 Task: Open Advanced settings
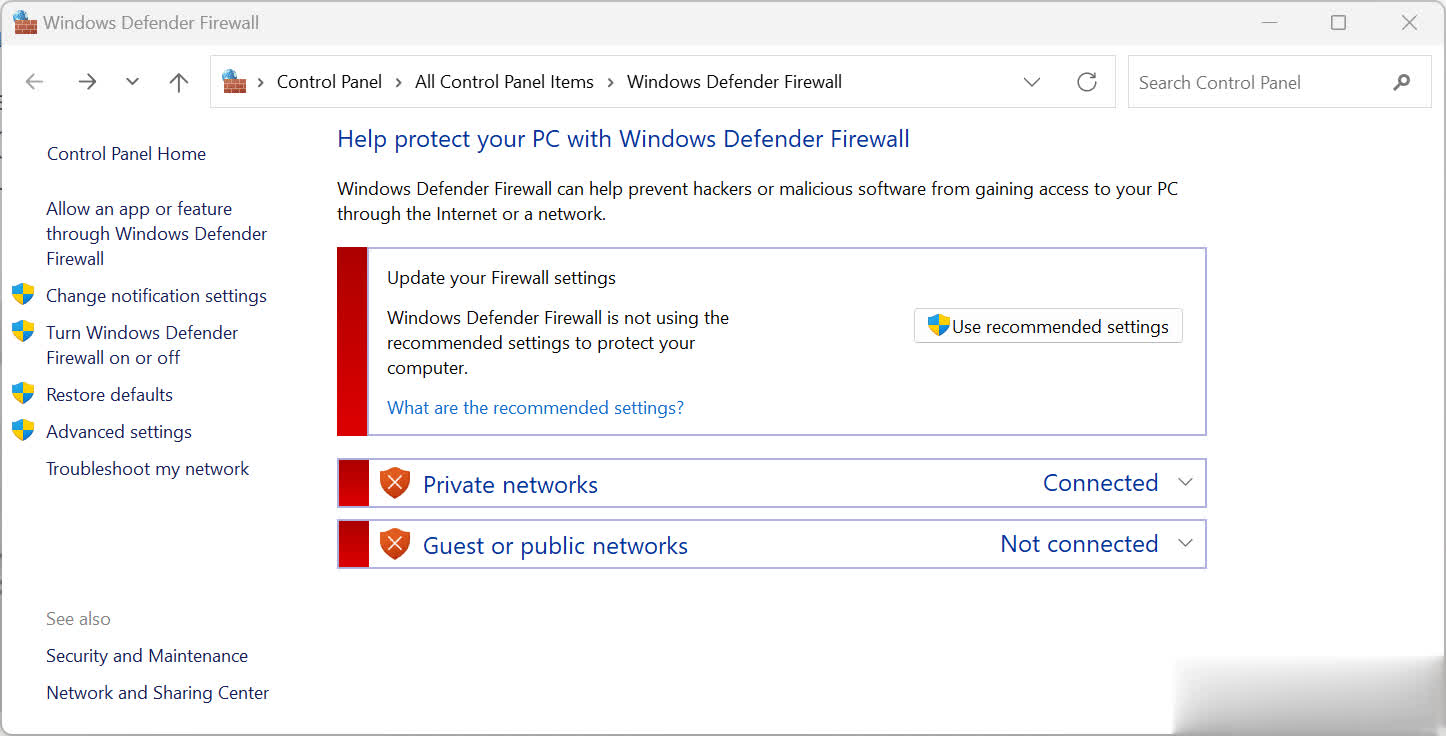point(119,432)
